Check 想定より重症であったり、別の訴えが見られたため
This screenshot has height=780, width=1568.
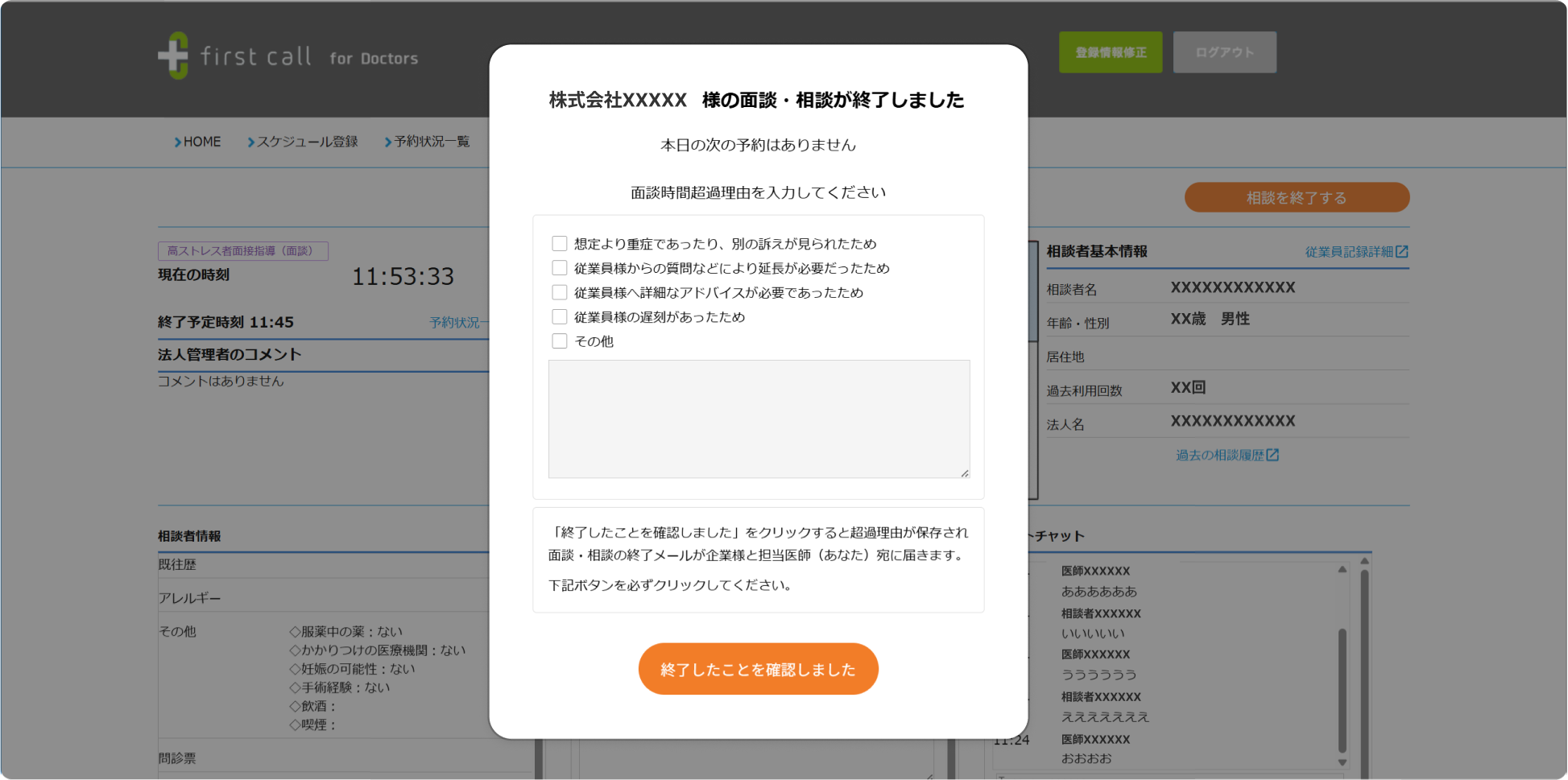(560, 243)
